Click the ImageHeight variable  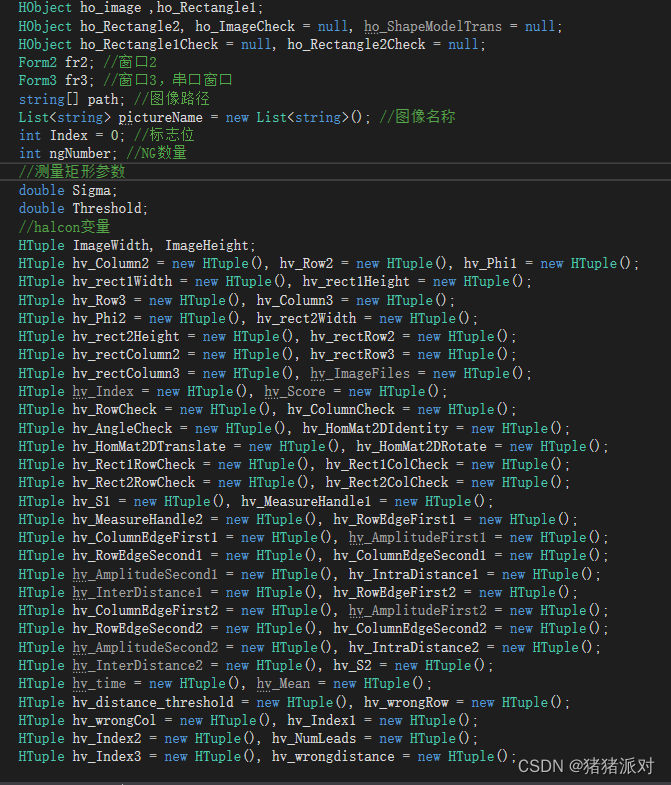(207, 245)
